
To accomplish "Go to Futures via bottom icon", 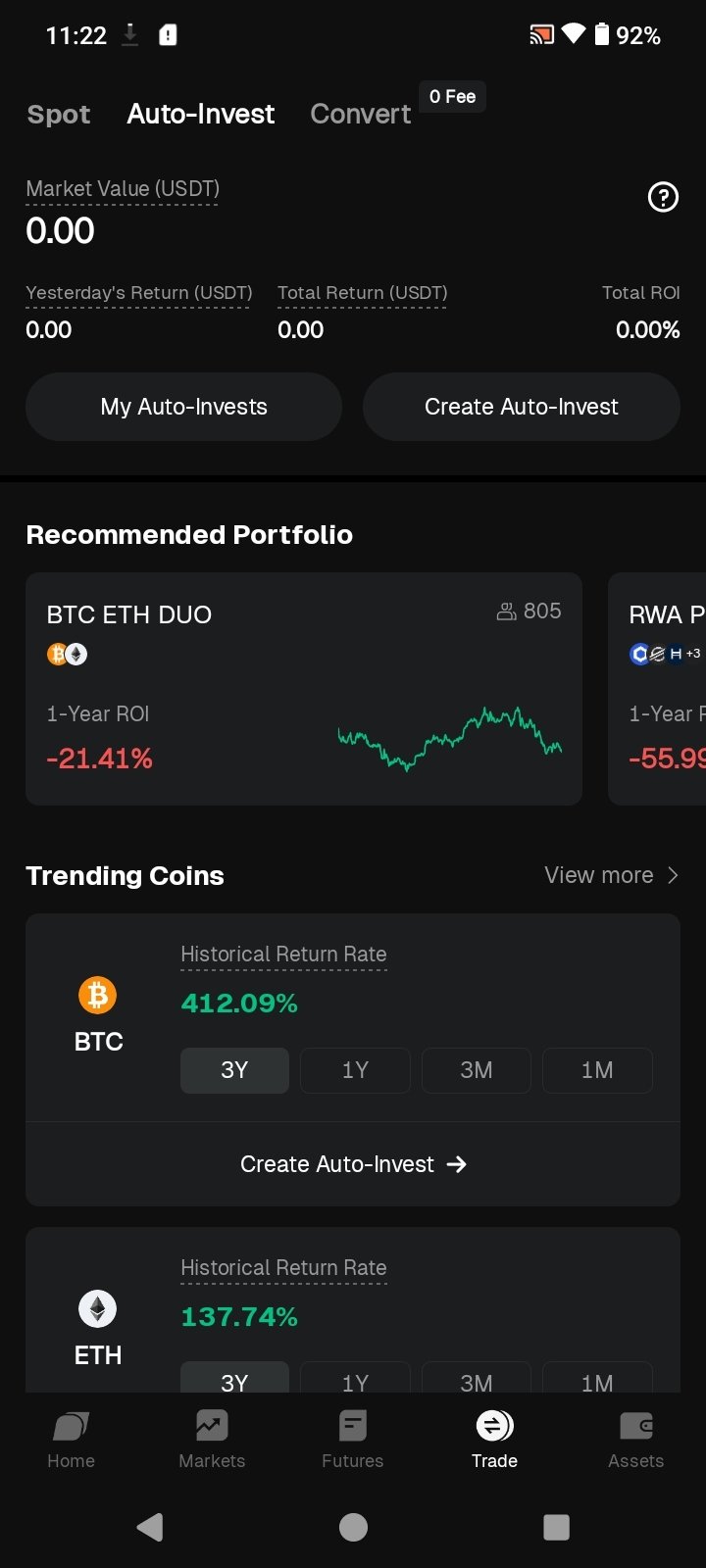I will tap(353, 1426).
